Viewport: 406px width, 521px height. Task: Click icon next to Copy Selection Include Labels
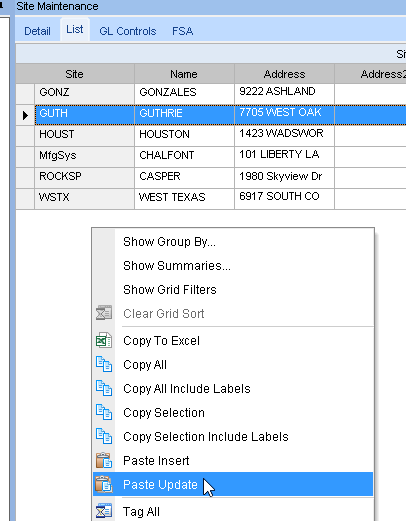point(104,436)
